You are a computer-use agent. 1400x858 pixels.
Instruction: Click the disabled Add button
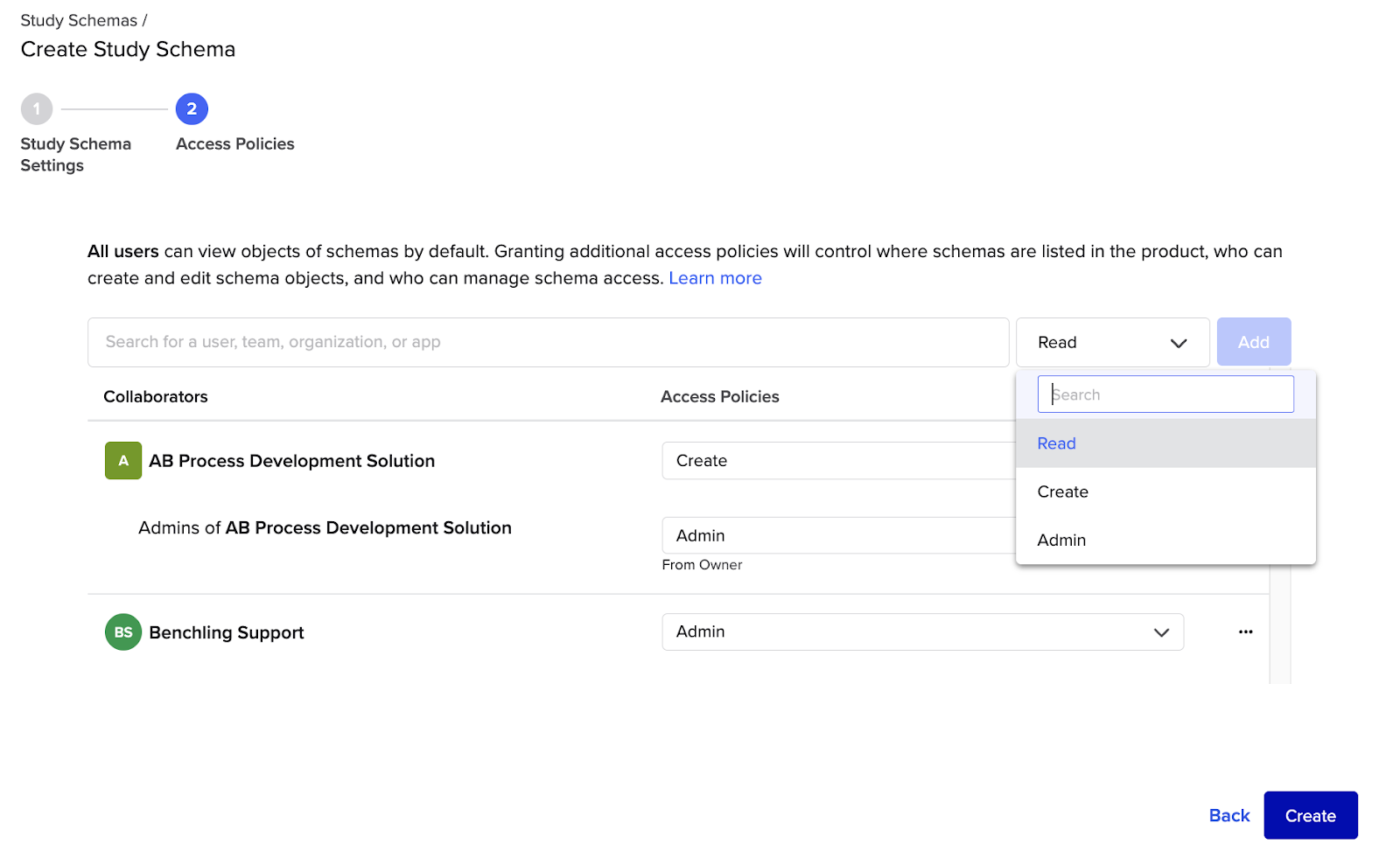tap(1253, 342)
